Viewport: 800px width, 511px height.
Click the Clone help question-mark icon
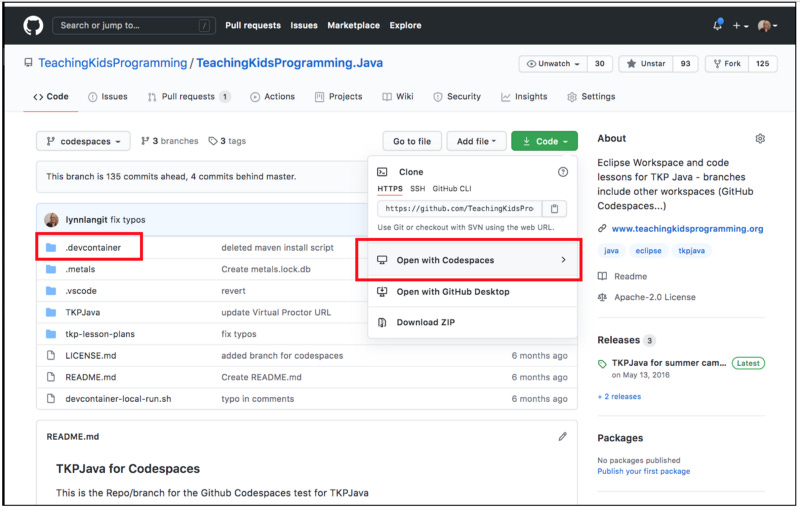pos(563,172)
